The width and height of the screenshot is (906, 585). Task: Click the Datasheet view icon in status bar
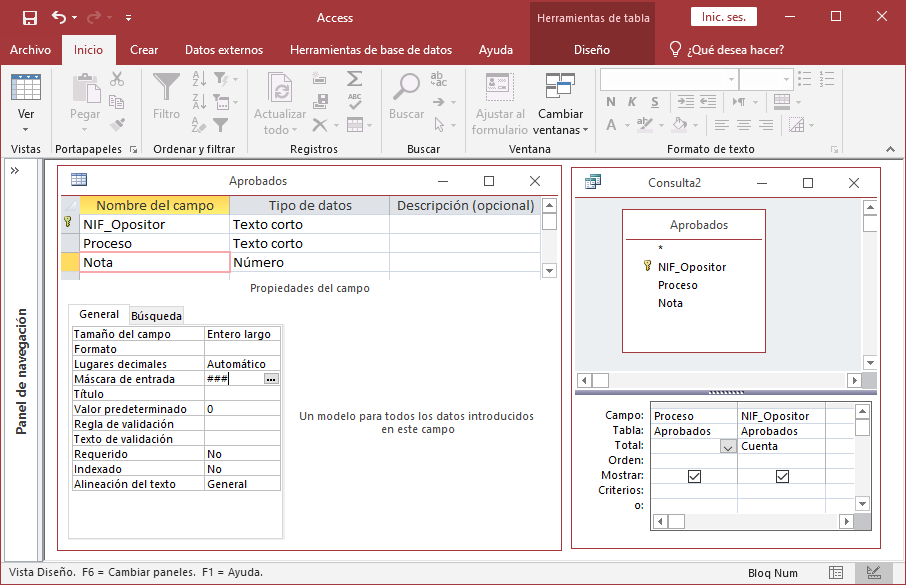pos(836,573)
